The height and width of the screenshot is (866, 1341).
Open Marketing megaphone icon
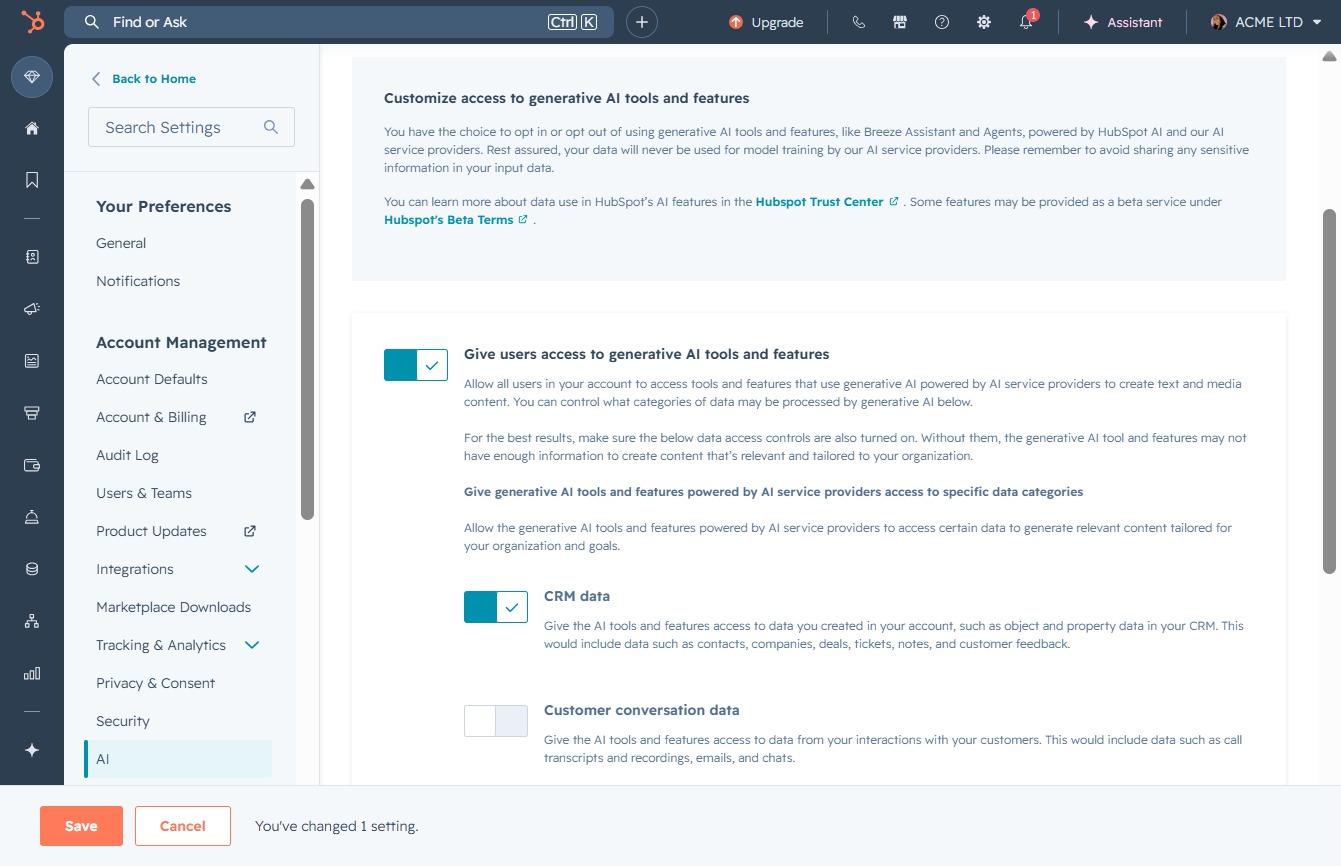pos(32,309)
